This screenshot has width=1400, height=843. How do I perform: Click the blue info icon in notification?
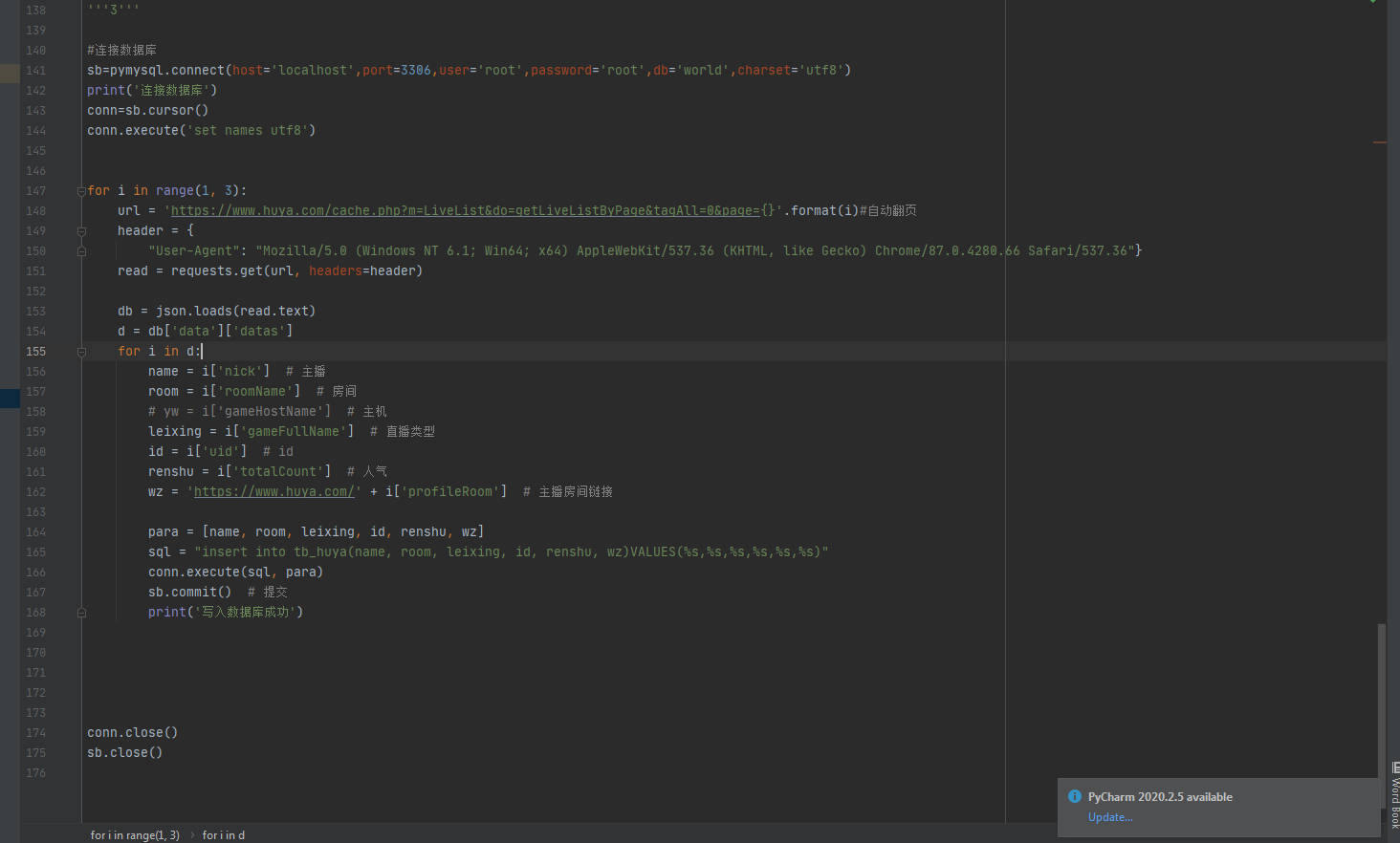tap(1075, 797)
